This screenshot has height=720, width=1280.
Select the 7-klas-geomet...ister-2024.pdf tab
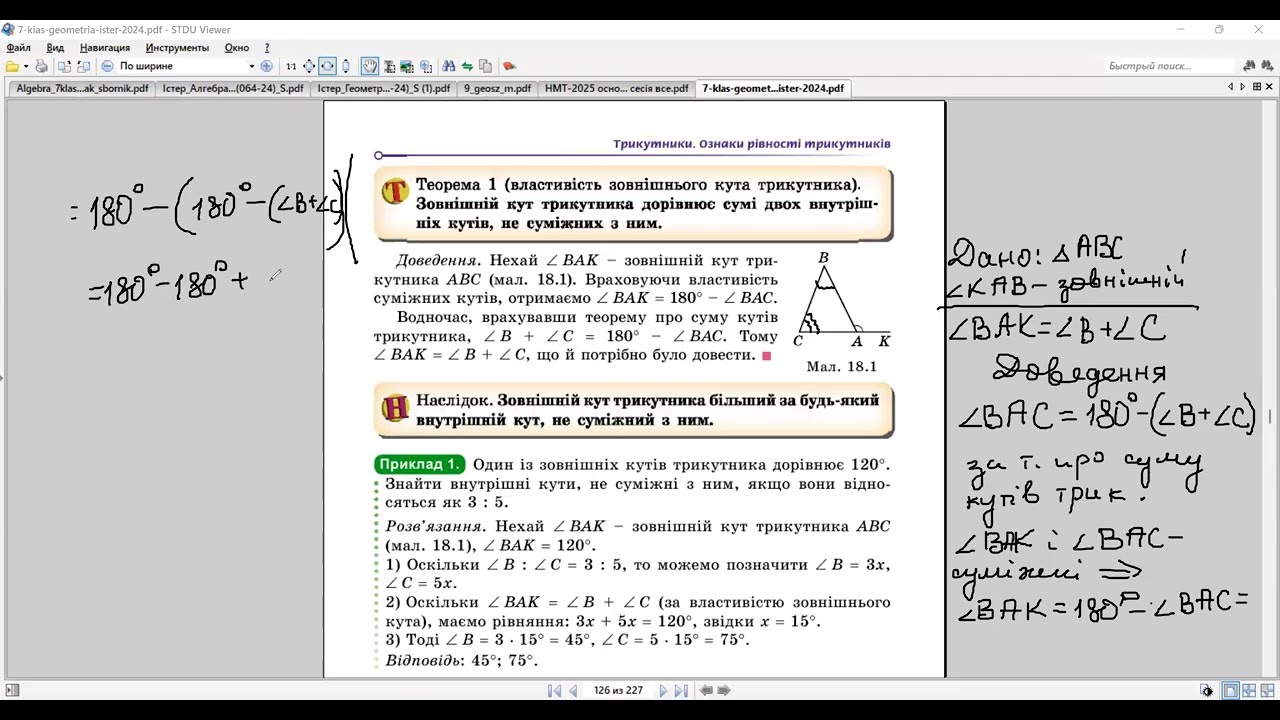click(773, 88)
